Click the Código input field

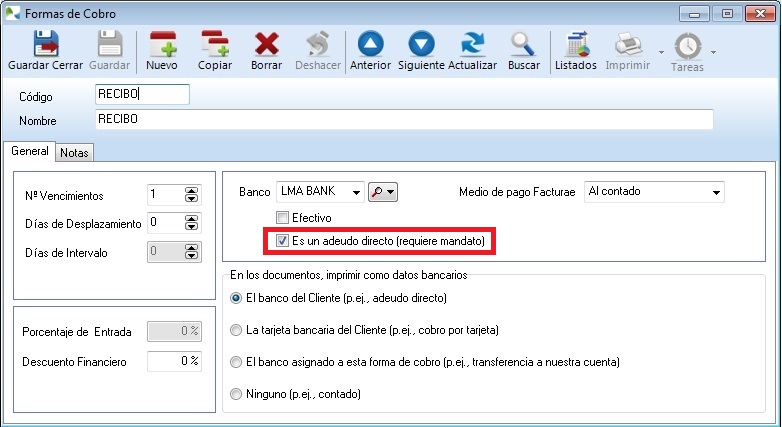(142, 94)
